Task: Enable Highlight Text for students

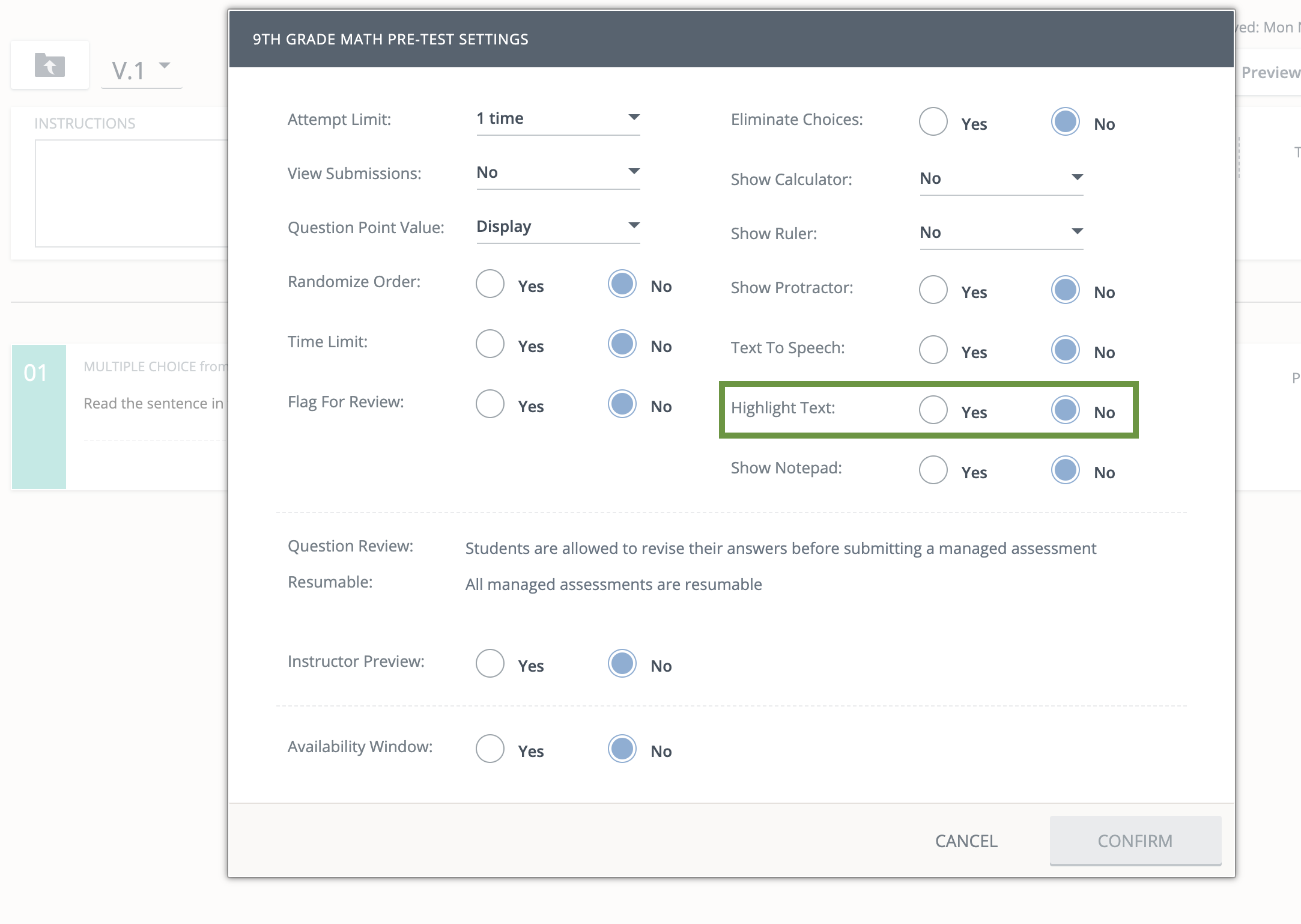Action: [x=933, y=410]
